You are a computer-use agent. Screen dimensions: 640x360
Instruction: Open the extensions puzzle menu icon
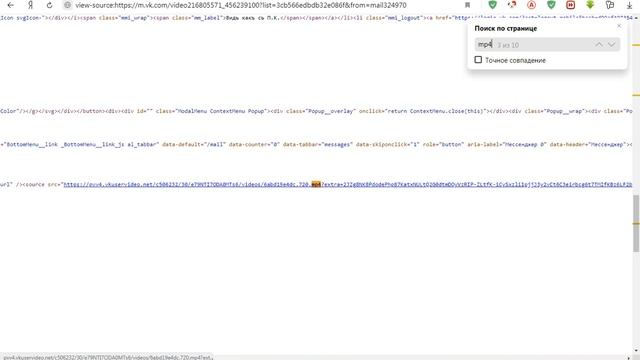tap(610, 5)
